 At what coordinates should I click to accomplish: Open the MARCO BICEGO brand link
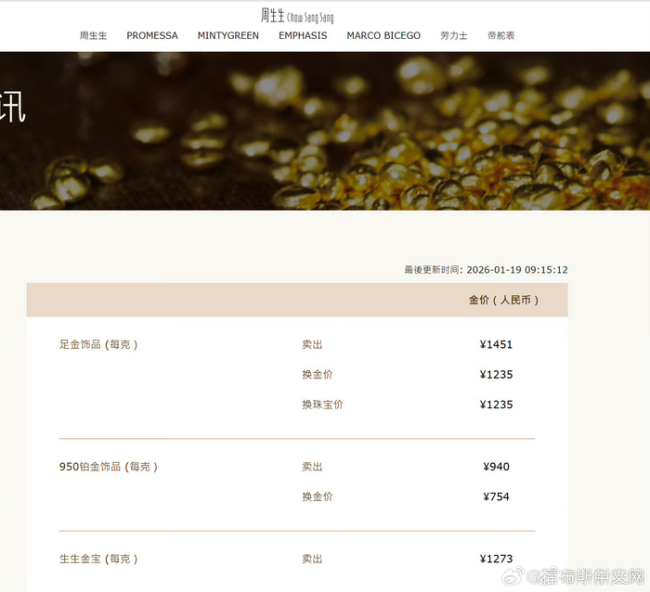383,36
